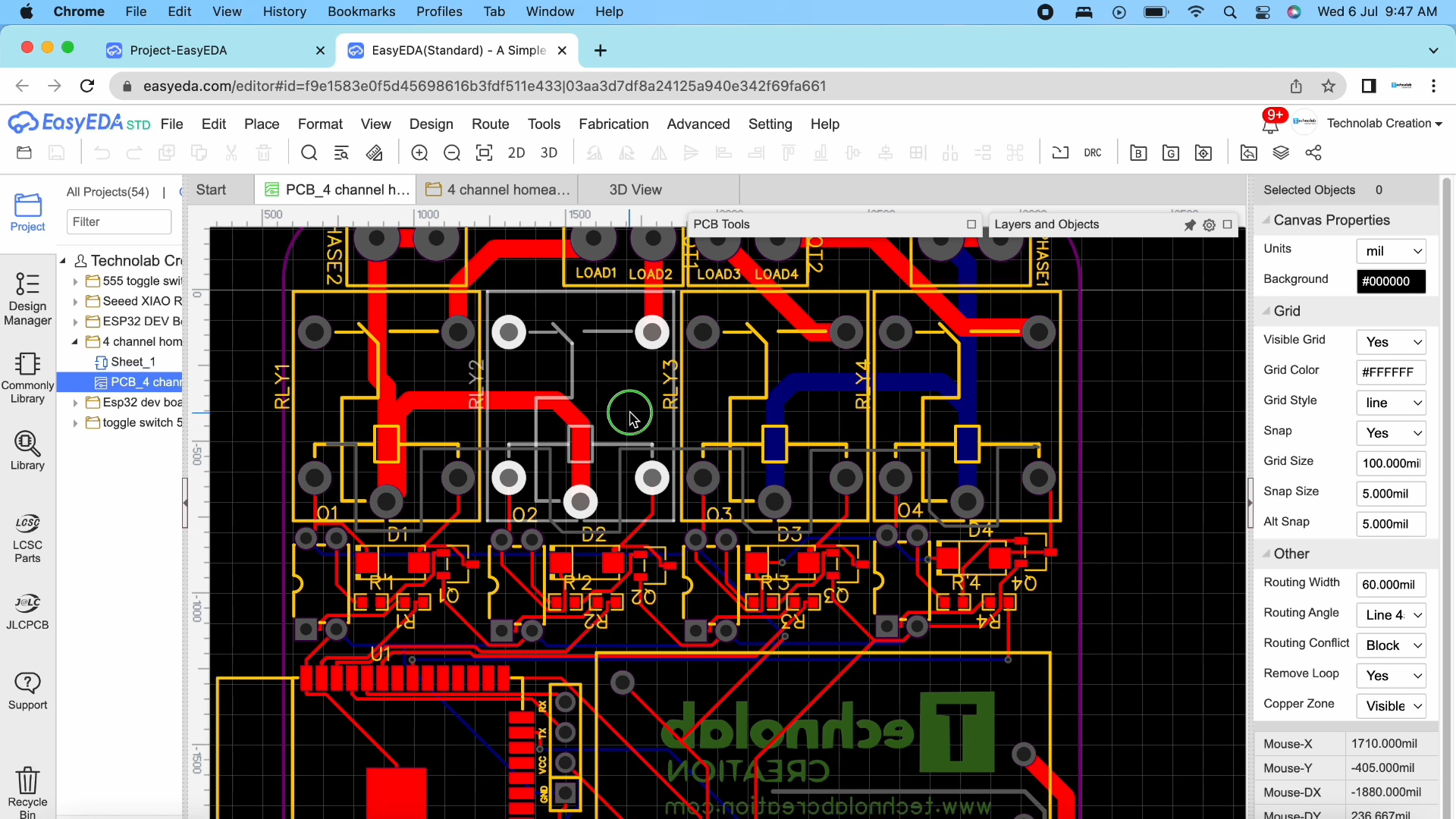This screenshot has height=819, width=1456.
Task: Click the Open folder icon in toolbar
Action: [x=24, y=153]
